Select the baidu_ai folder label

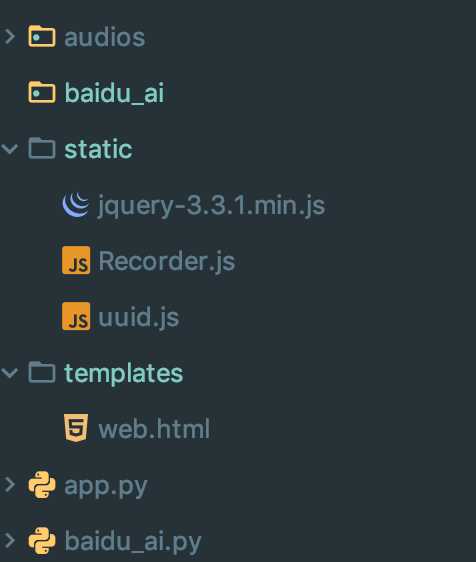tap(114, 93)
